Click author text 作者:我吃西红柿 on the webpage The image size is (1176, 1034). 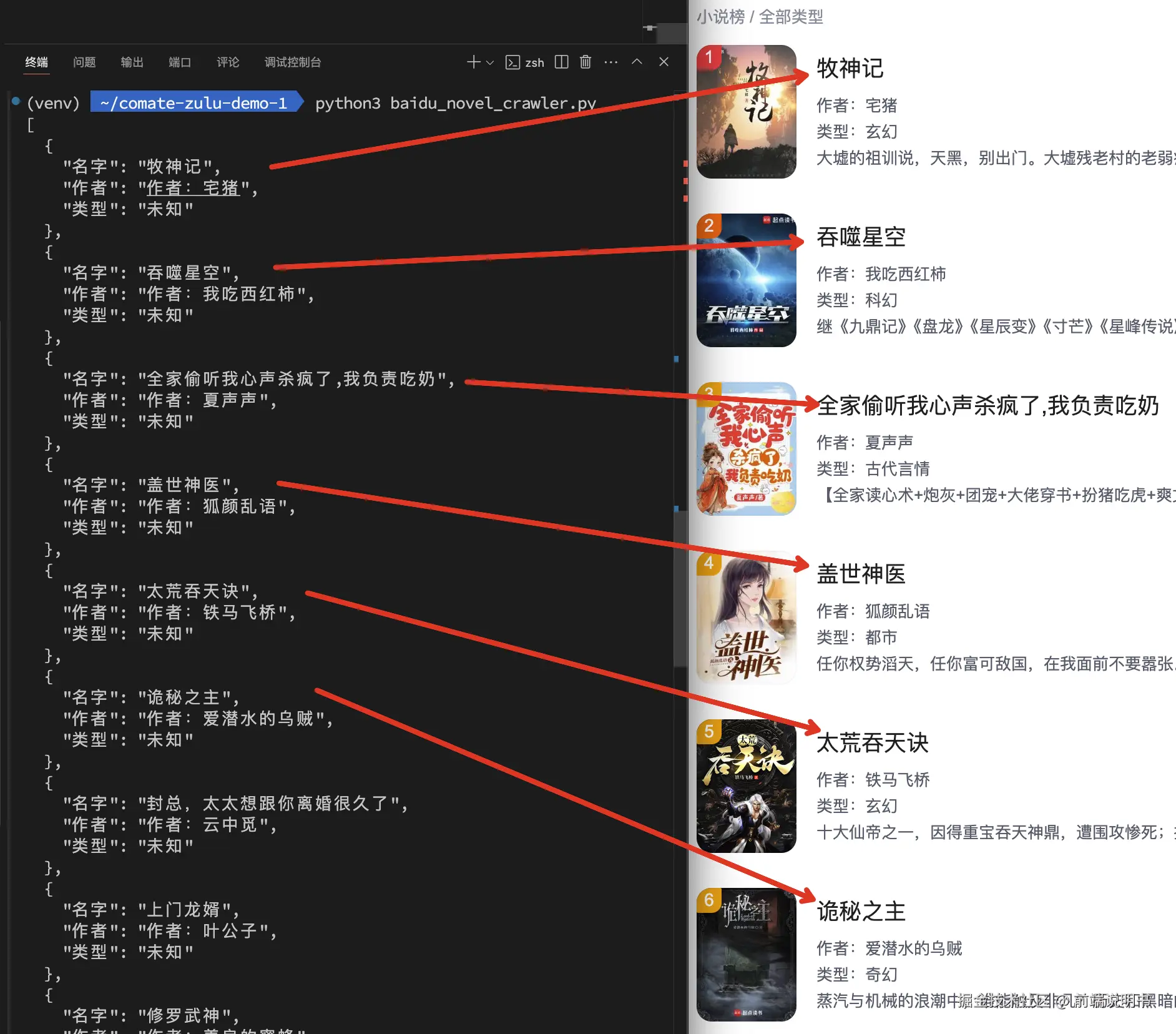coord(881,274)
